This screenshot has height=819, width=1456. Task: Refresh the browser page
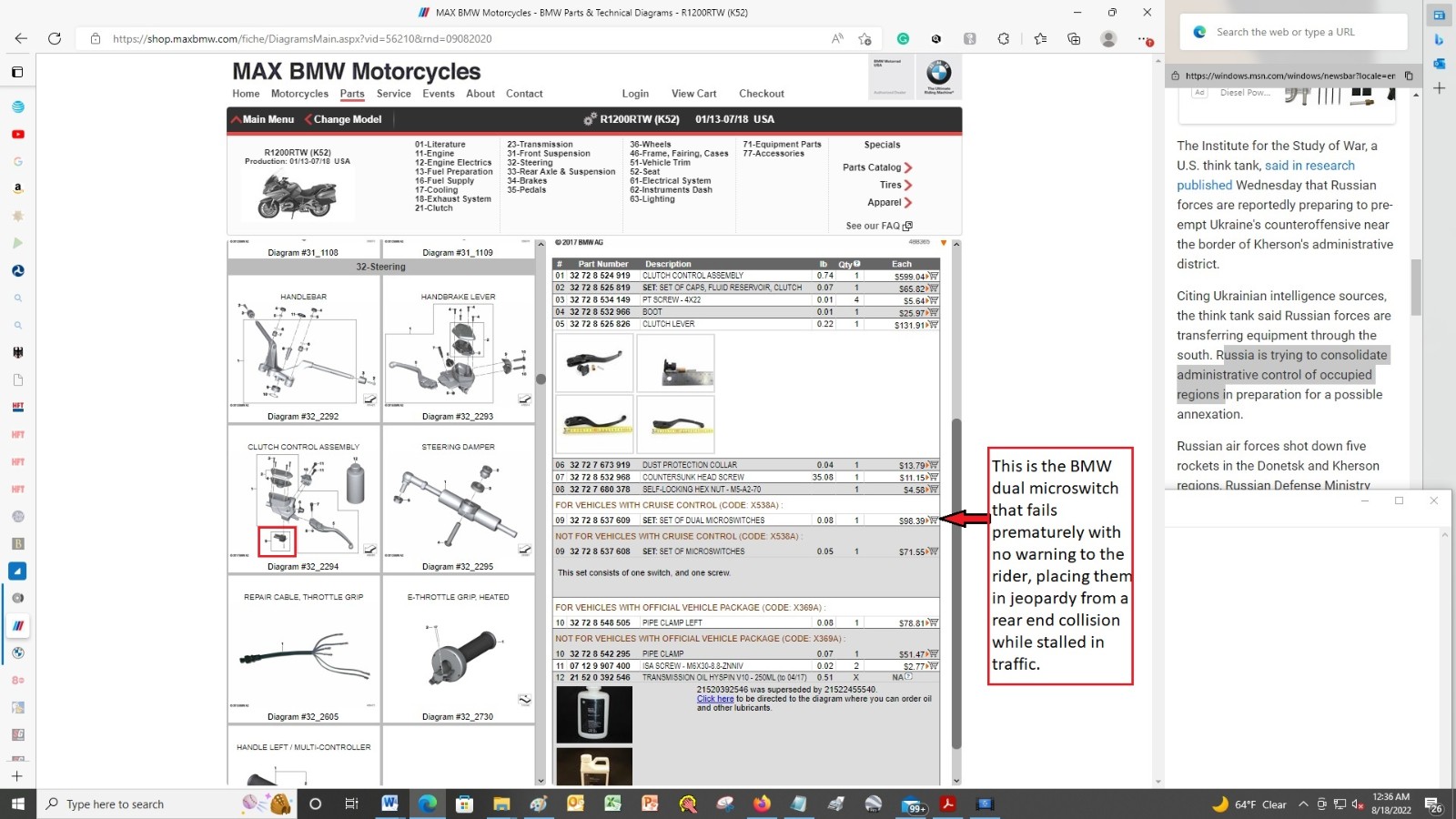click(x=55, y=38)
